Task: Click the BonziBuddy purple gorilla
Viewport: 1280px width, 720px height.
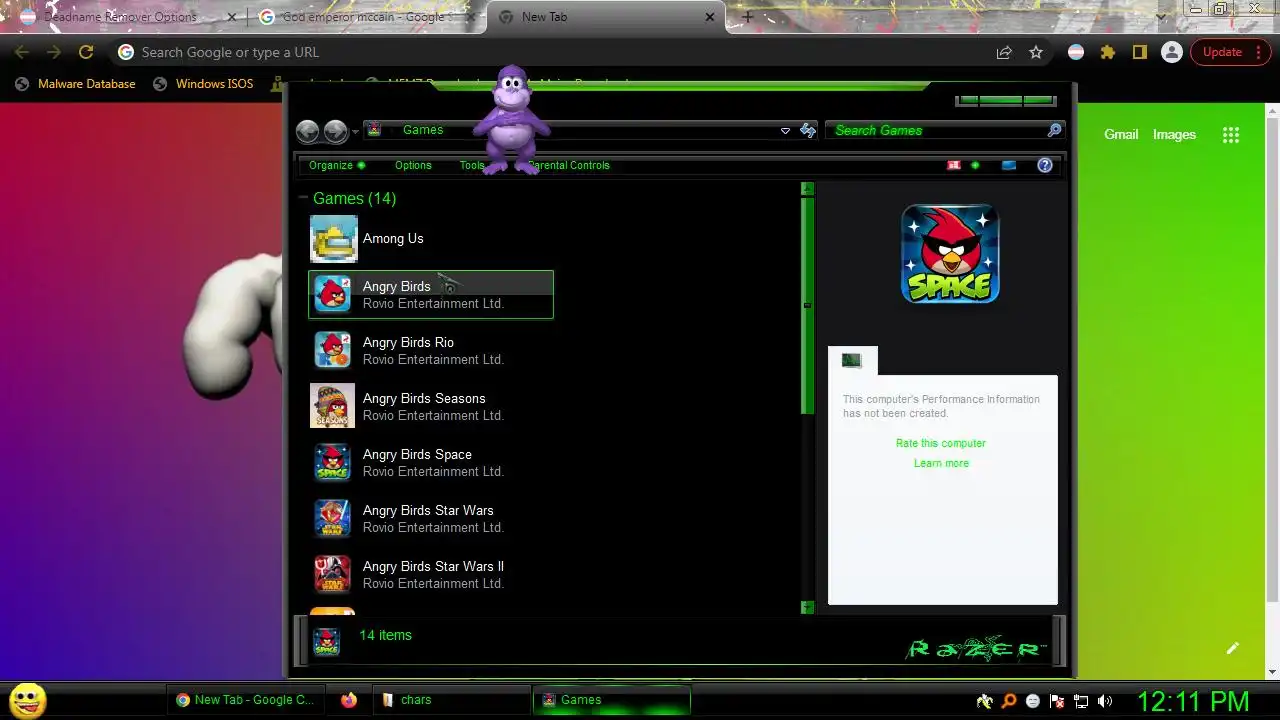Action: (512, 120)
